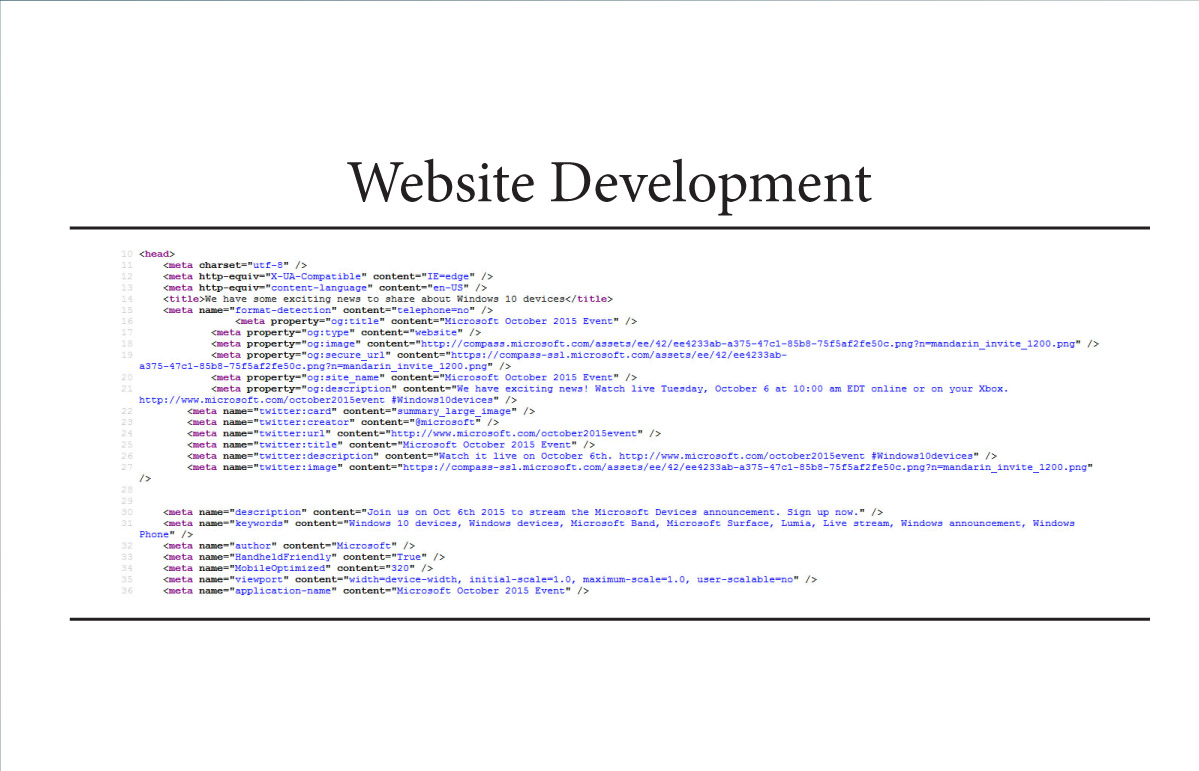Click the twitter:url october2015event line
The image size is (1199, 771).
(x=424, y=434)
